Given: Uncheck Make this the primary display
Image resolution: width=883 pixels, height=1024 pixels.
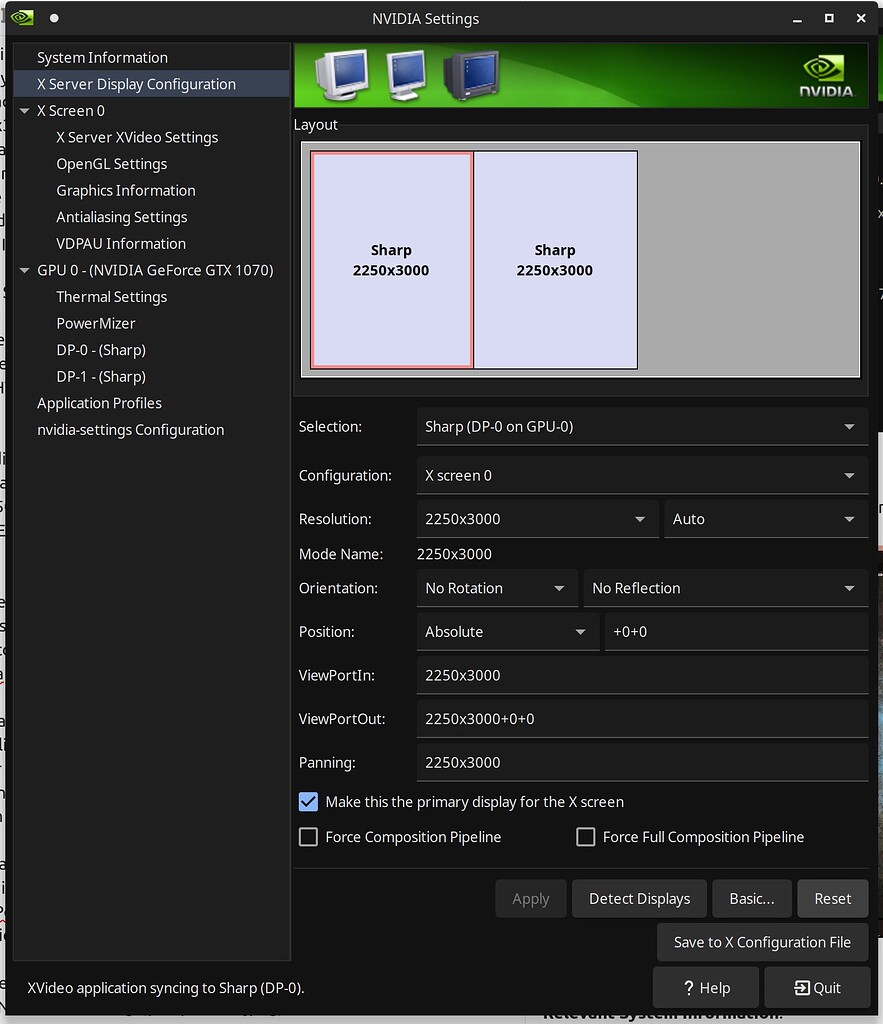Looking at the screenshot, I should tap(308, 801).
